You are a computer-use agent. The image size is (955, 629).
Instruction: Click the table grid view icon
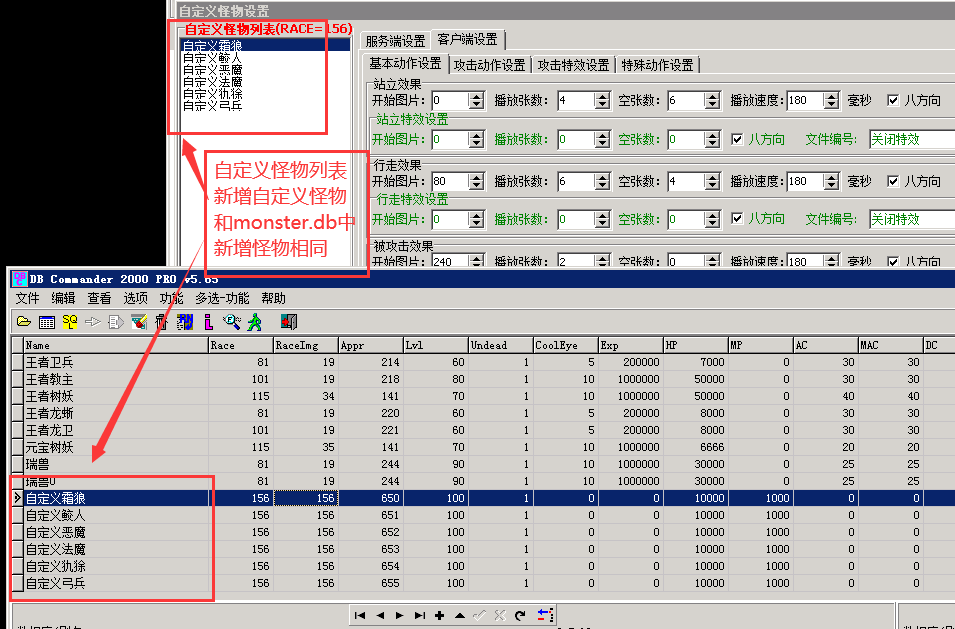click(46, 322)
